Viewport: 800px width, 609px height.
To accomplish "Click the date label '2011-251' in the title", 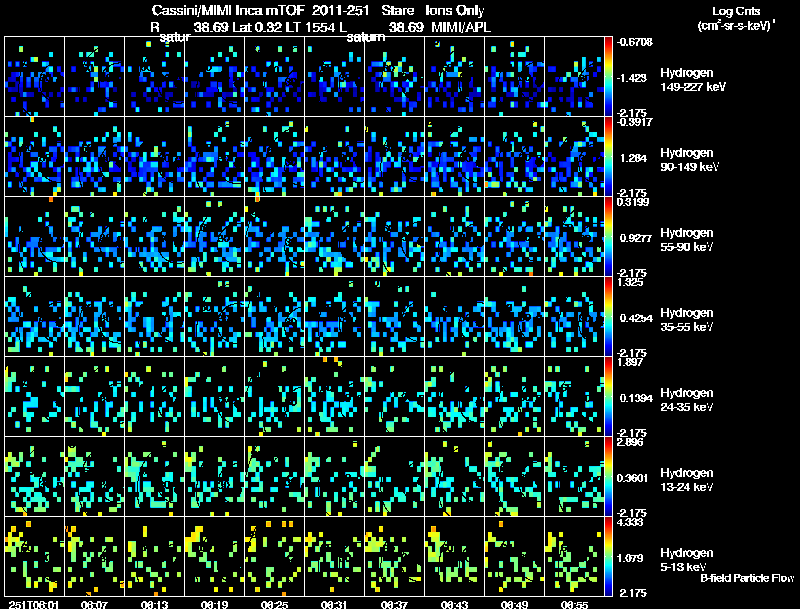I will [x=340, y=10].
